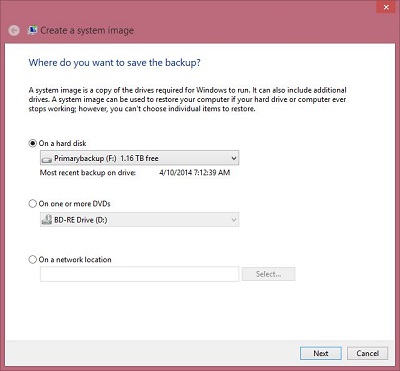Viewport: 400px width, 371px height.
Task: Click the most recent backup date text
Action: point(195,173)
